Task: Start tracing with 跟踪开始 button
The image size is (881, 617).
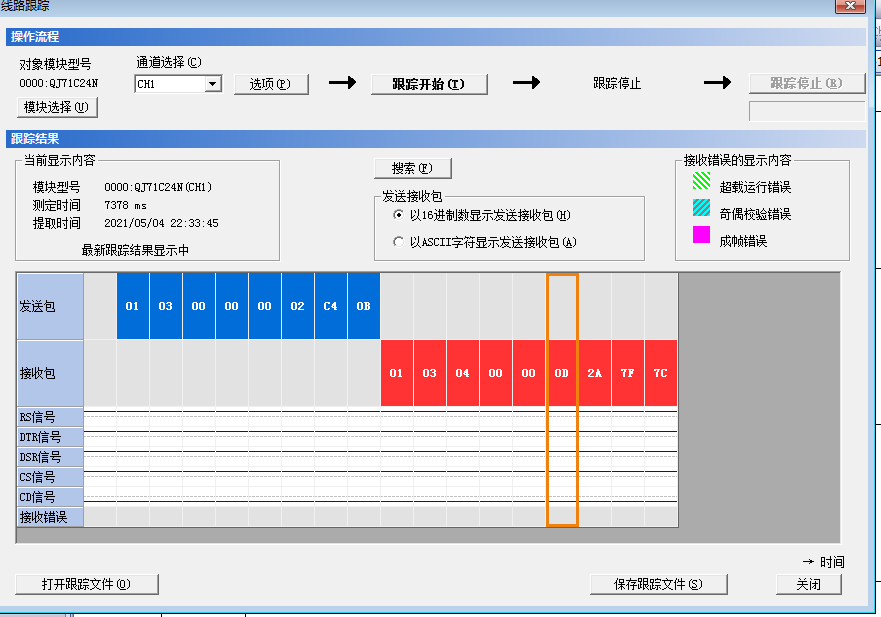Action: [x=429, y=85]
